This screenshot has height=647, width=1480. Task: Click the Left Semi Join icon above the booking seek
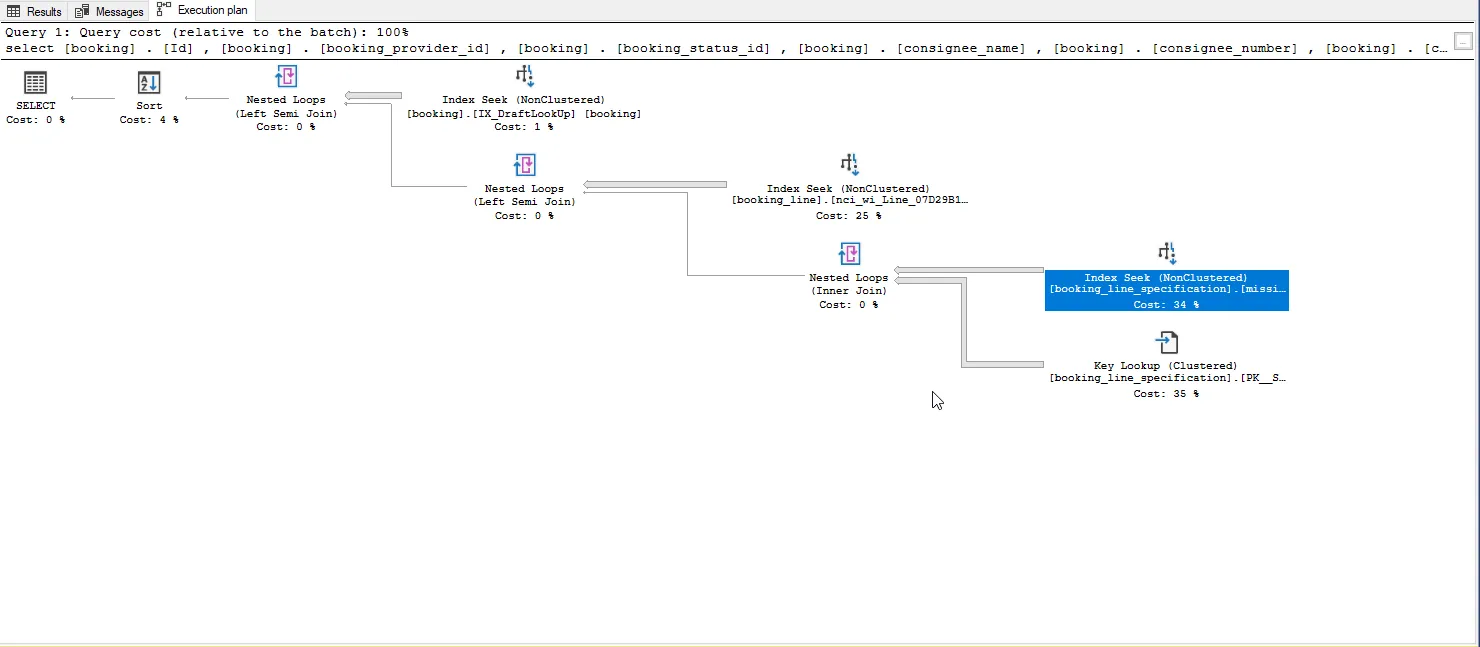(286, 77)
